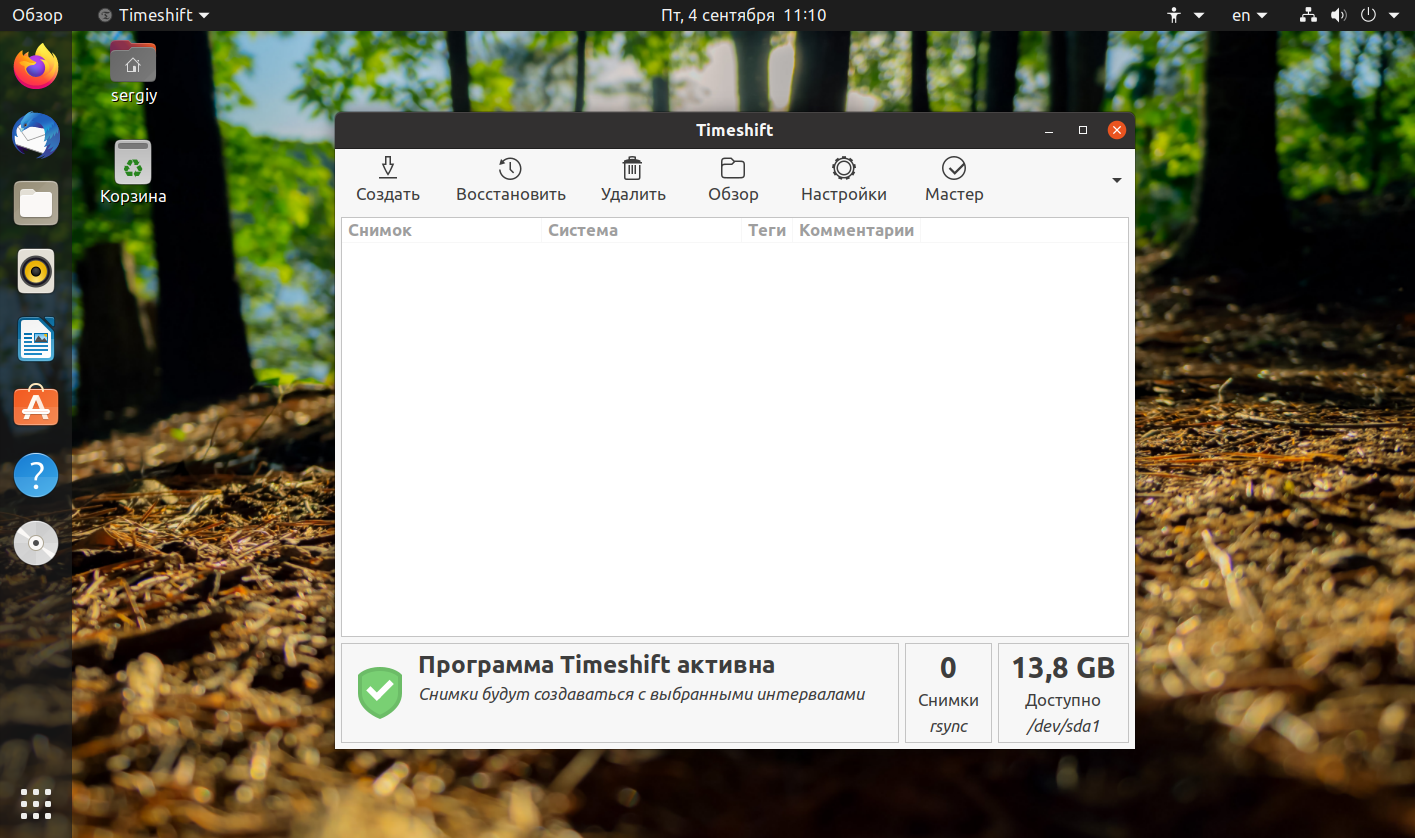1415x838 pixels.
Task: Open LibreOffice Writer from the dock
Action: (36, 339)
